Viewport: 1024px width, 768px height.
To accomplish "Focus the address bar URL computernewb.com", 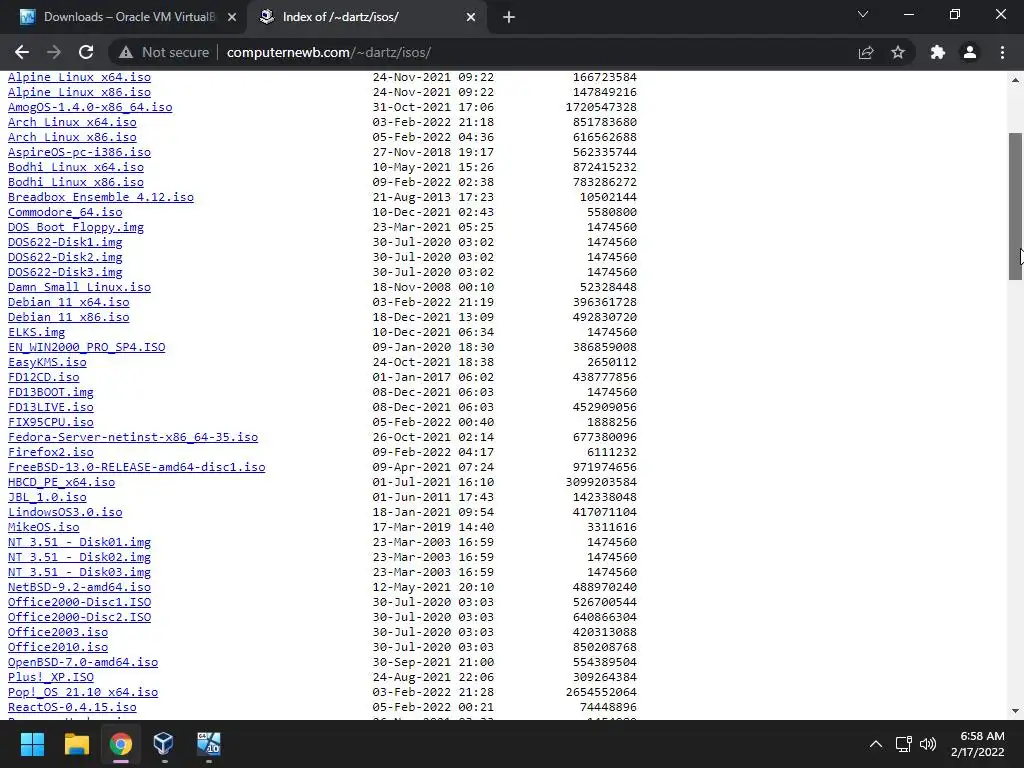I will click(x=328, y=52).
